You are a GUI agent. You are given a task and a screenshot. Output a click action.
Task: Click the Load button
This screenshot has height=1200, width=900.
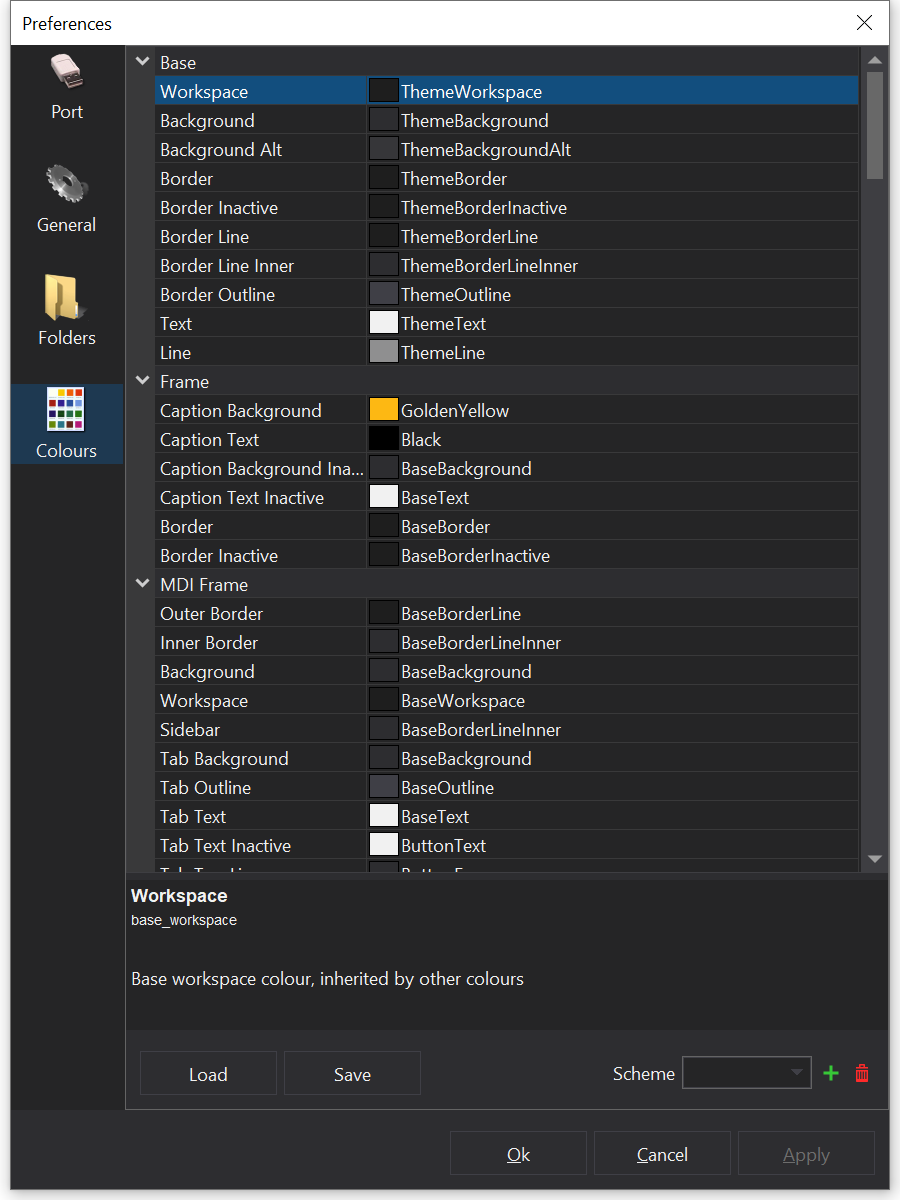[208, 1074]
